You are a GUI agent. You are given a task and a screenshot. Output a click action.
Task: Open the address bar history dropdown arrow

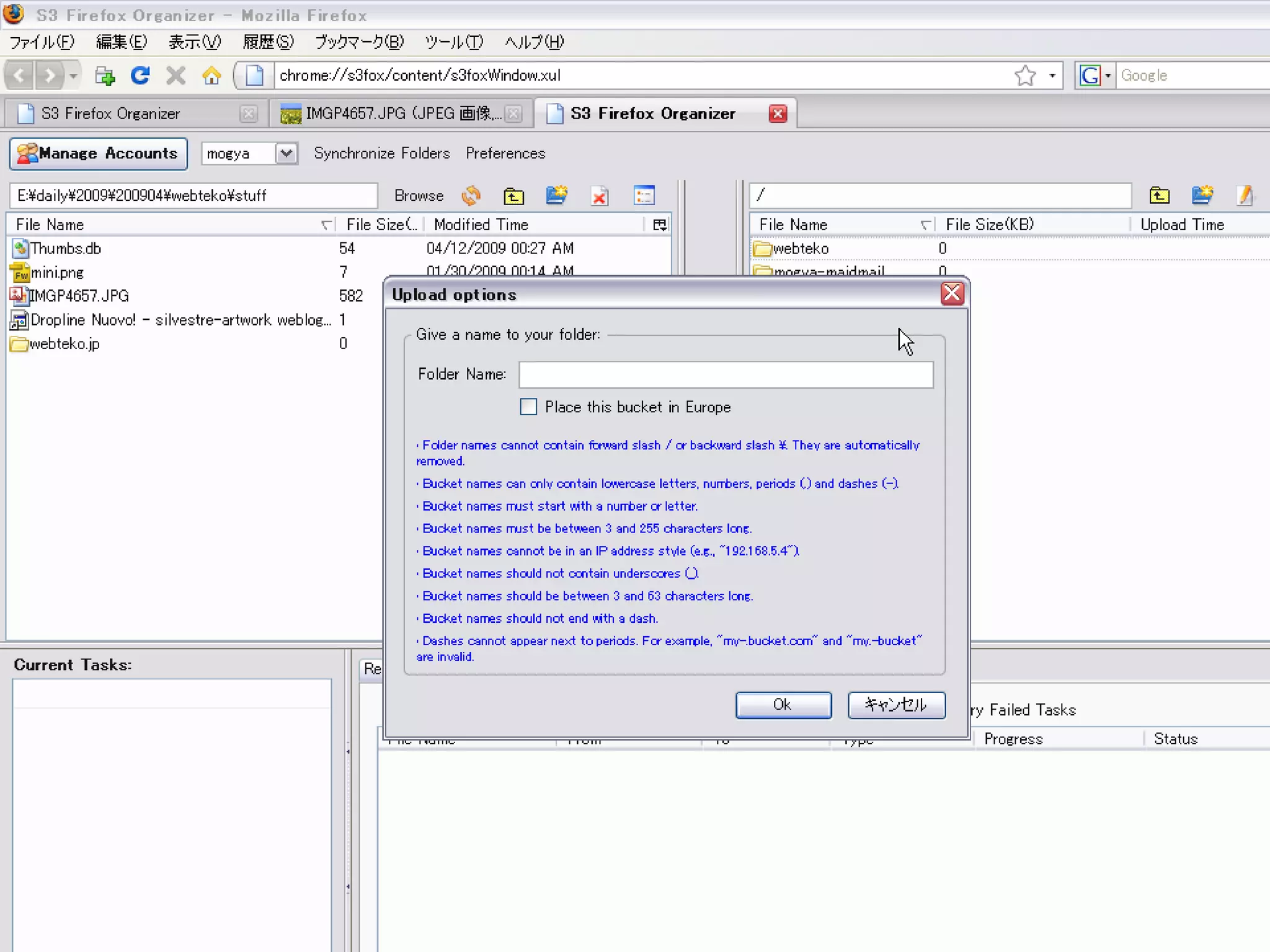pos(1052,76)
